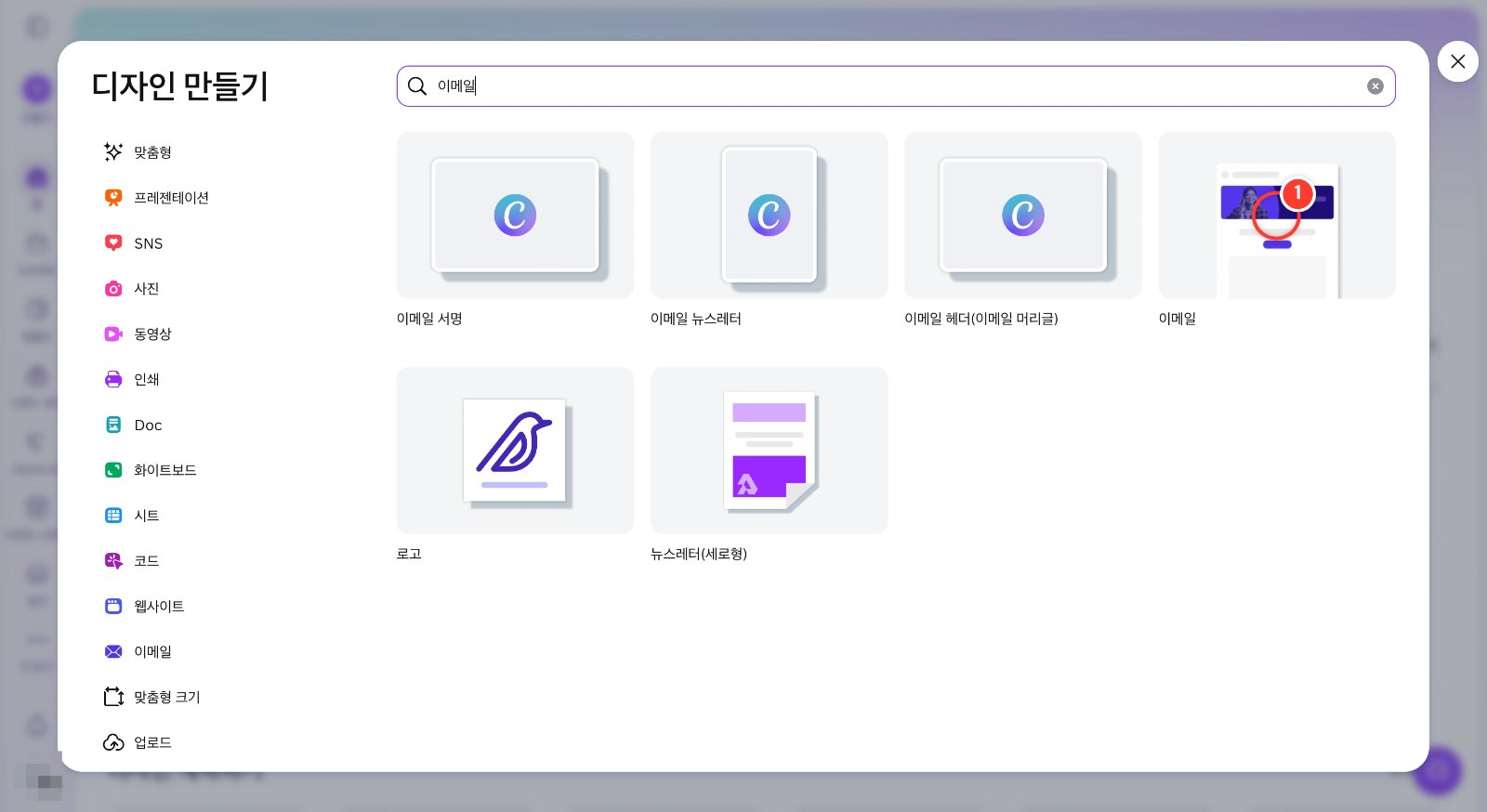Open the 이메일 design thumbnail with notification badge
The image size is (1487, 812).
[1277, 215]
